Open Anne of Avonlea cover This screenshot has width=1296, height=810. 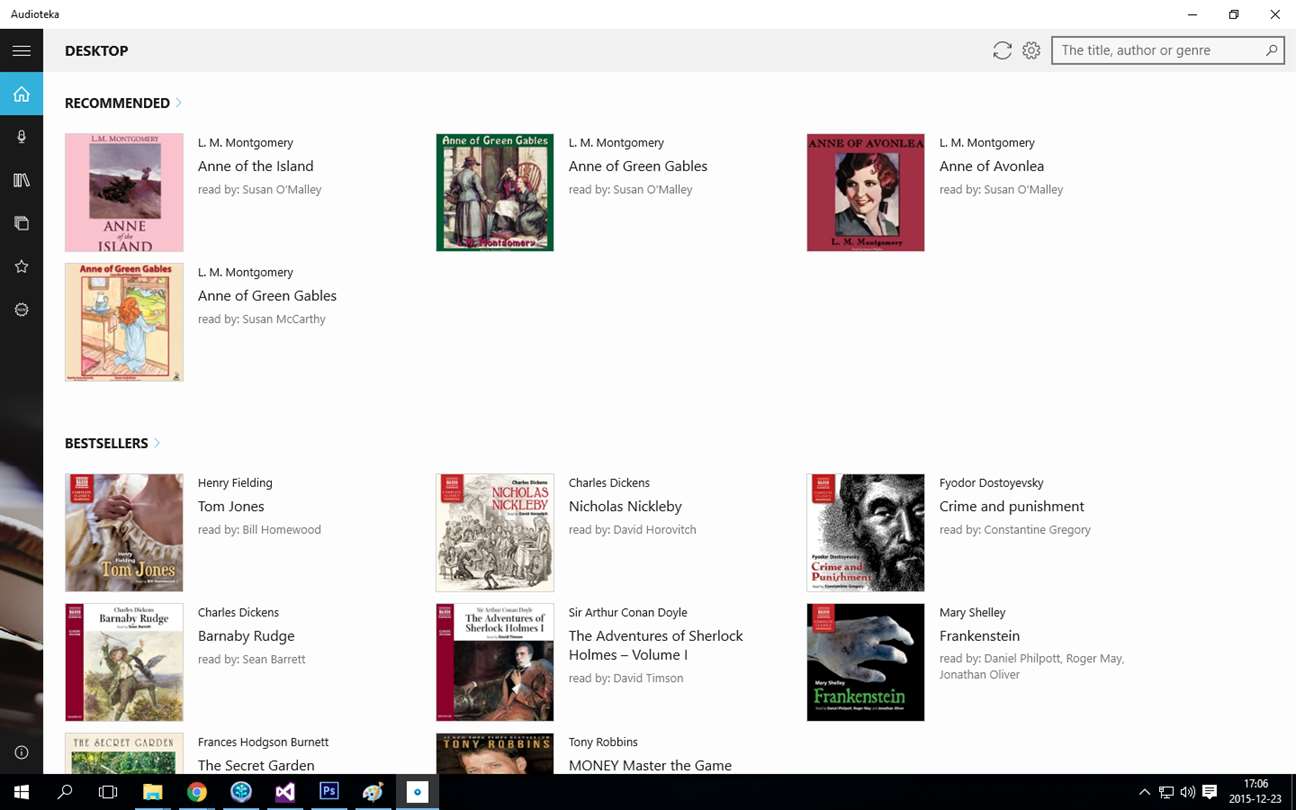pos(866,192)
